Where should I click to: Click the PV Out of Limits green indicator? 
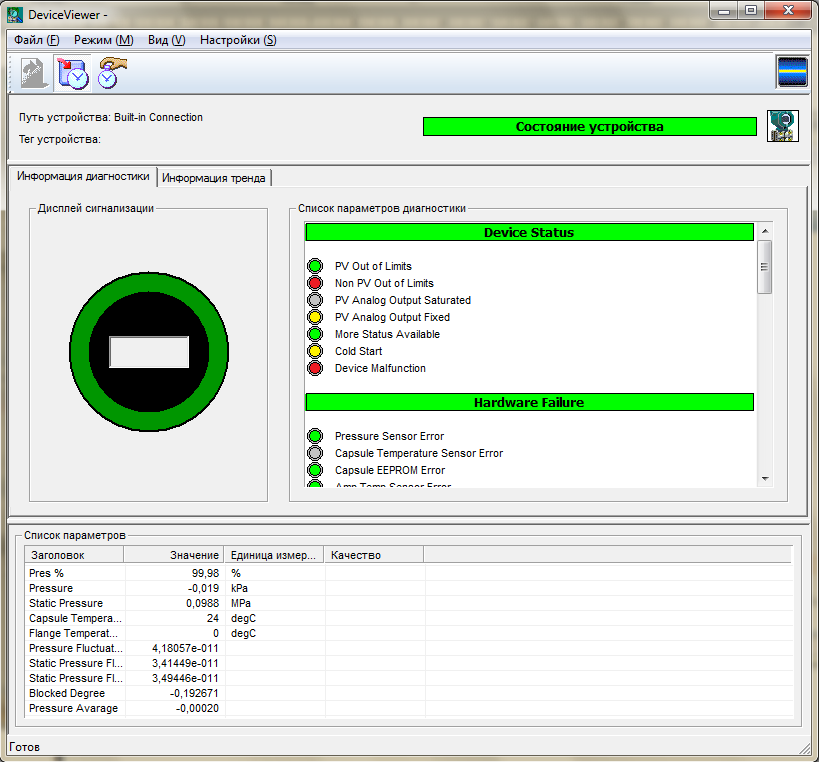tap(315, 267)
